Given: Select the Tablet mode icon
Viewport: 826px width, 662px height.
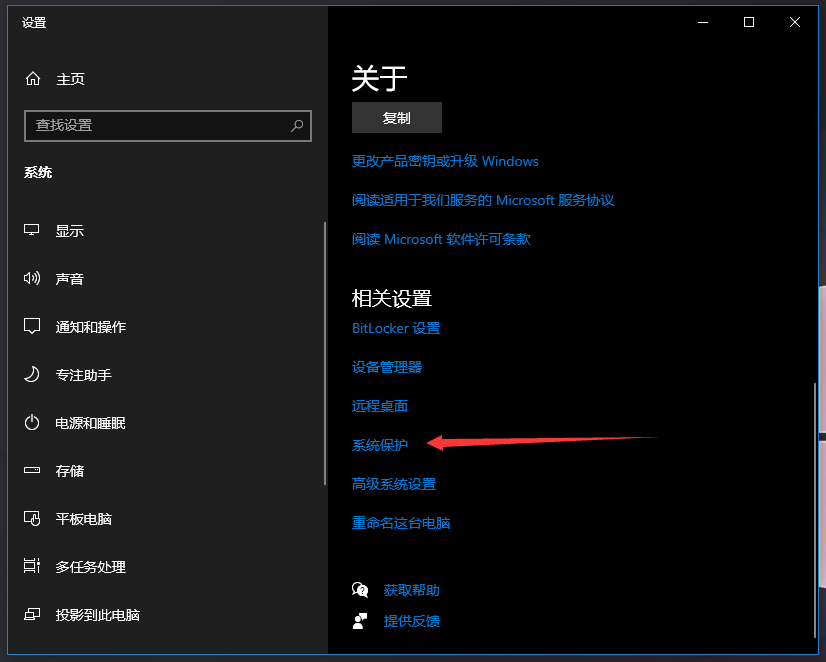Looking at the screenshot, I should click(x=32, y=519).
